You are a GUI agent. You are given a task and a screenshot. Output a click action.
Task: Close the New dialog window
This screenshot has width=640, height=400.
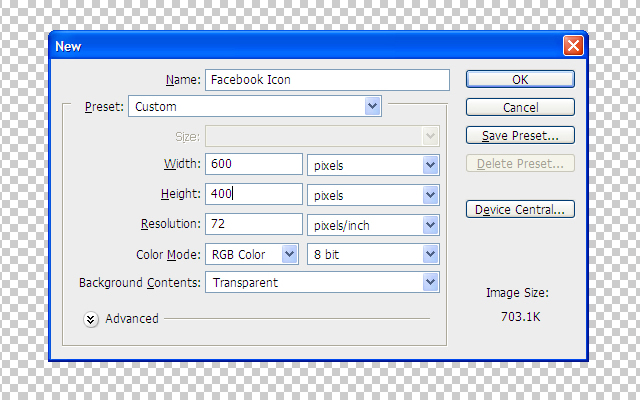pyautogui.click(x=573, y=46)
